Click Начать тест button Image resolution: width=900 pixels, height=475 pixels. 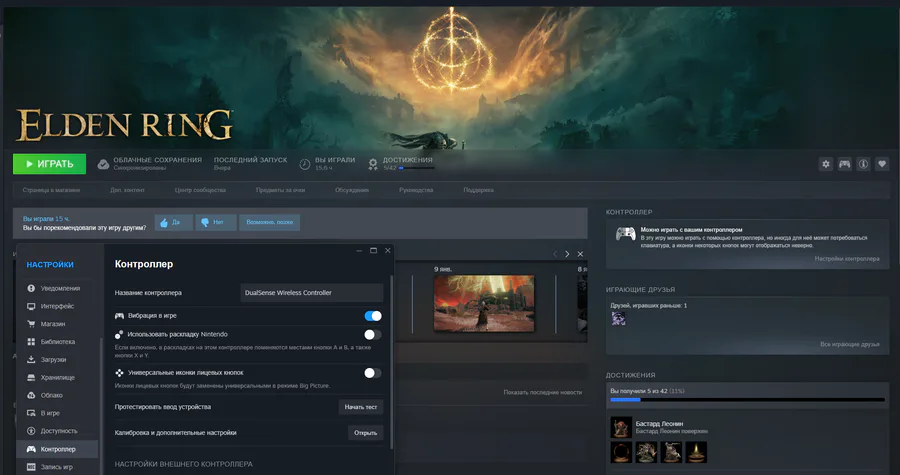(360, 407)
